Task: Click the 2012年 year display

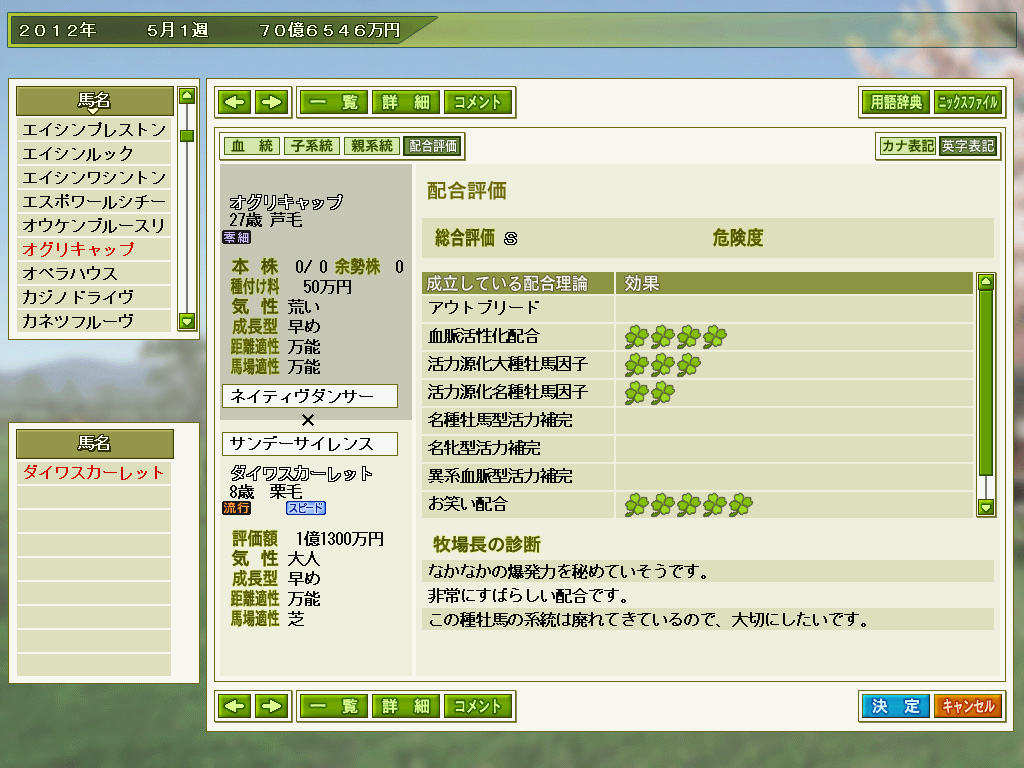Action: coord(57,30)
